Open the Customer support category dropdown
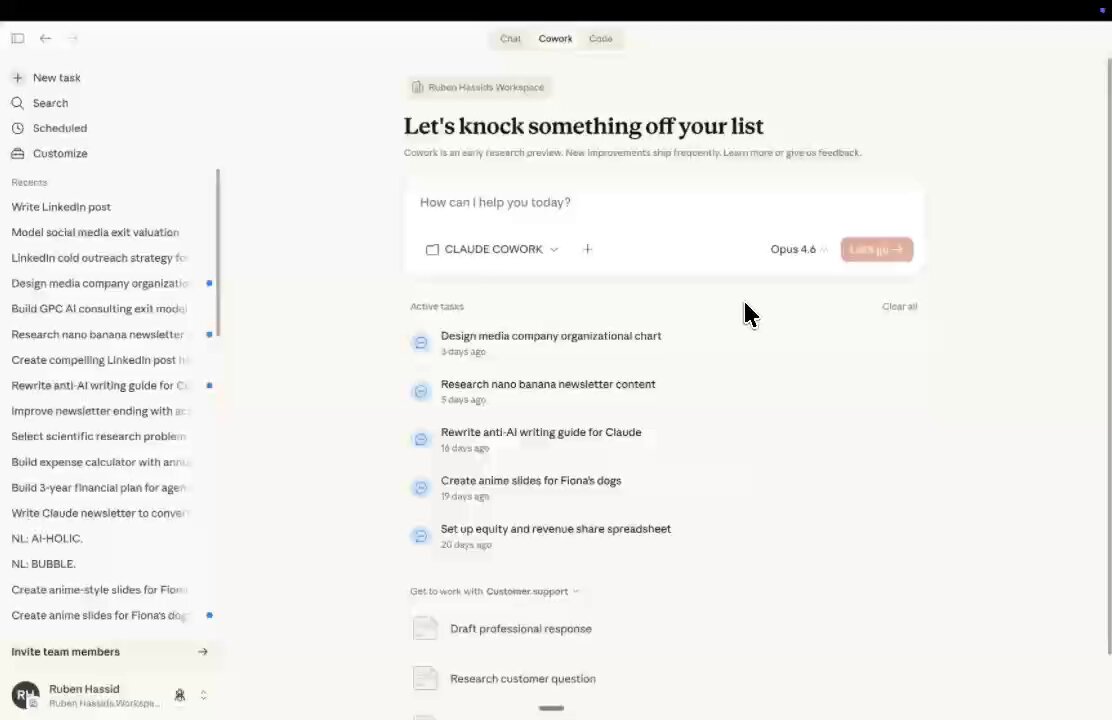The height and width of the screenshot is (720, 1112). (x=532, y=591)
